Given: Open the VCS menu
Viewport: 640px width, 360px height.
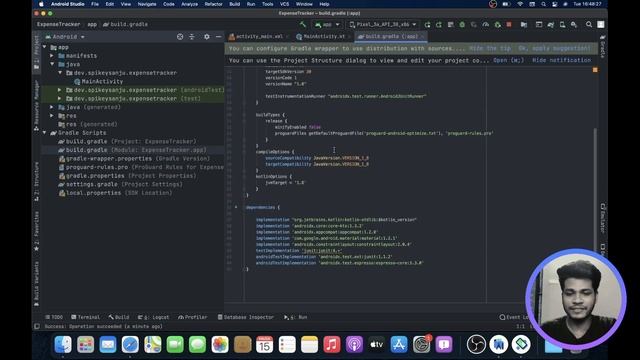Looking at the screenshot, I should click(x=284, y=4).
